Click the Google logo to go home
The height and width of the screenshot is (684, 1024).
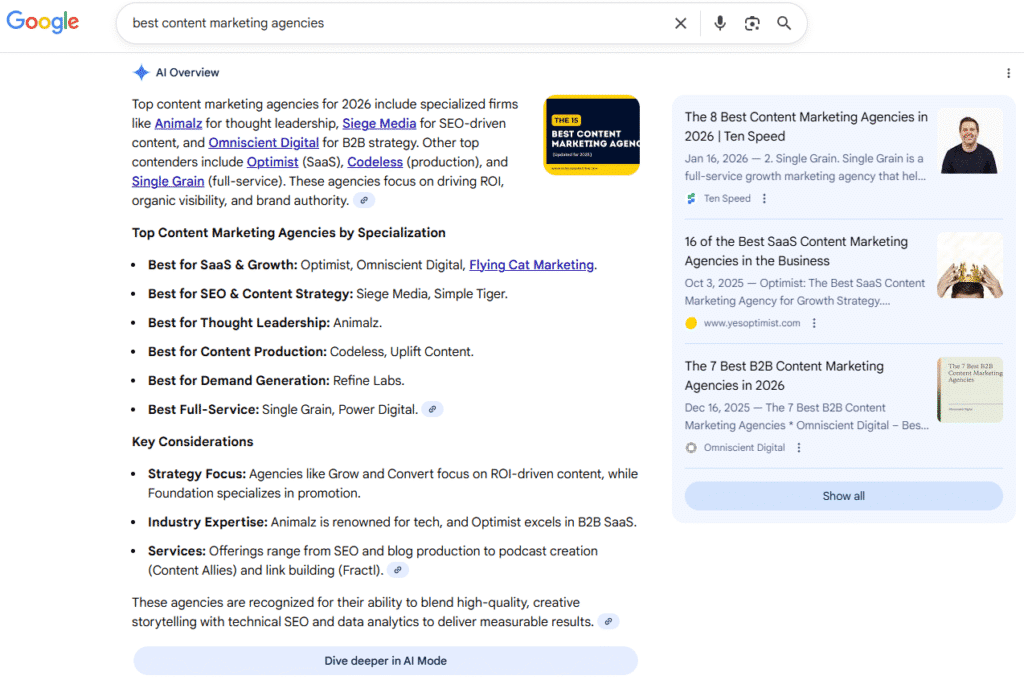(43, 23)
